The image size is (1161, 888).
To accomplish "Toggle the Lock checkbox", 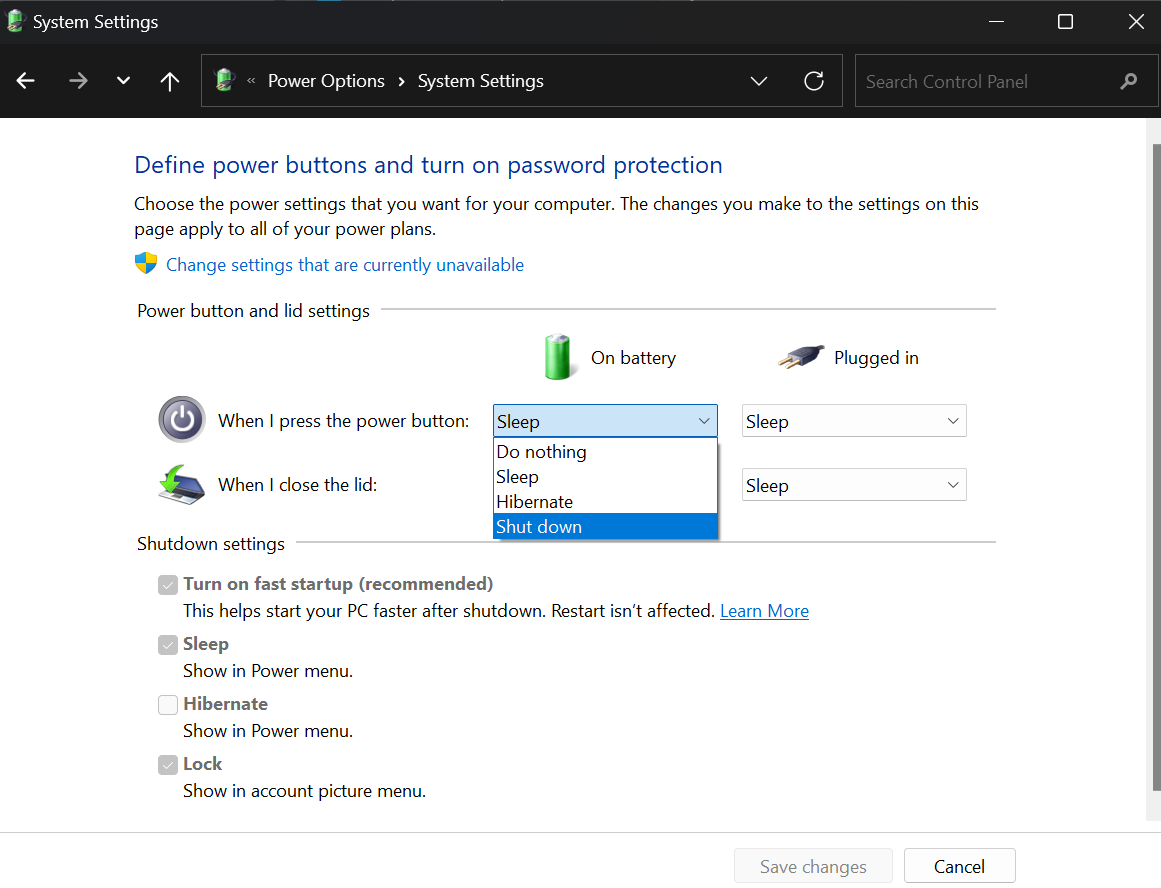I will pos(168,765).
